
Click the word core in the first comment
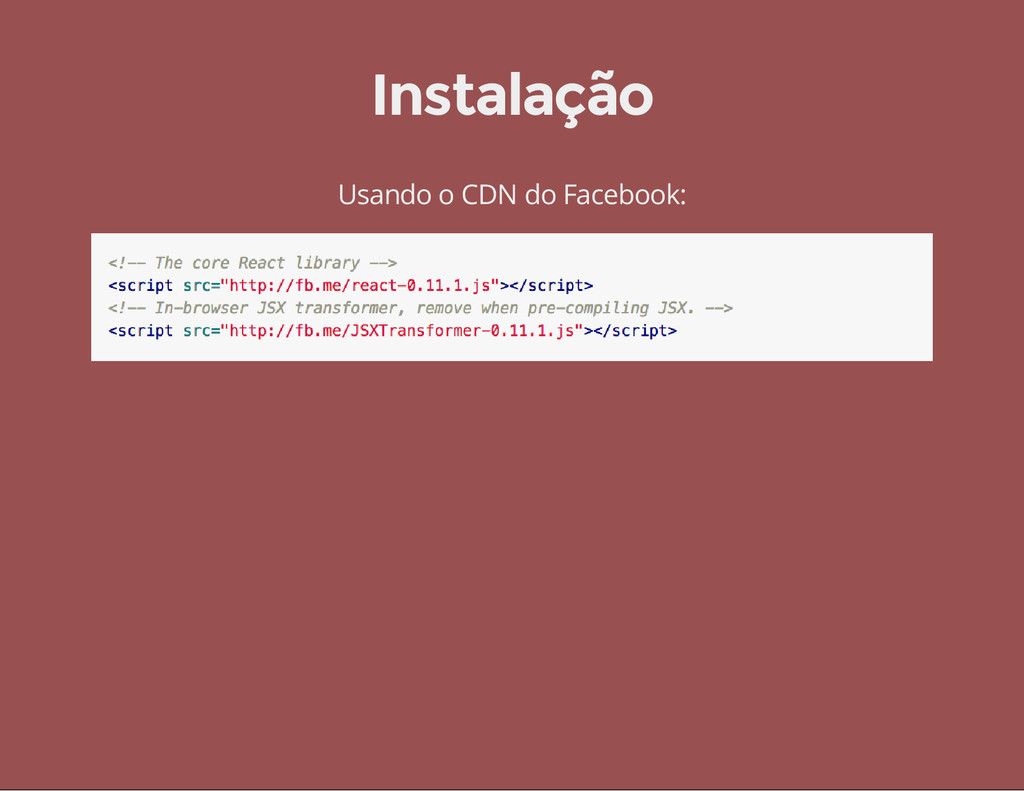coord(210,263)
